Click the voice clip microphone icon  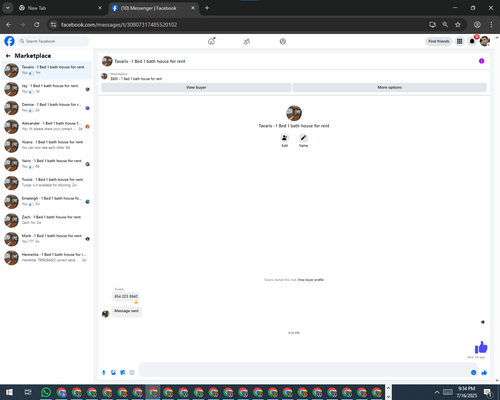pos(104,372)
